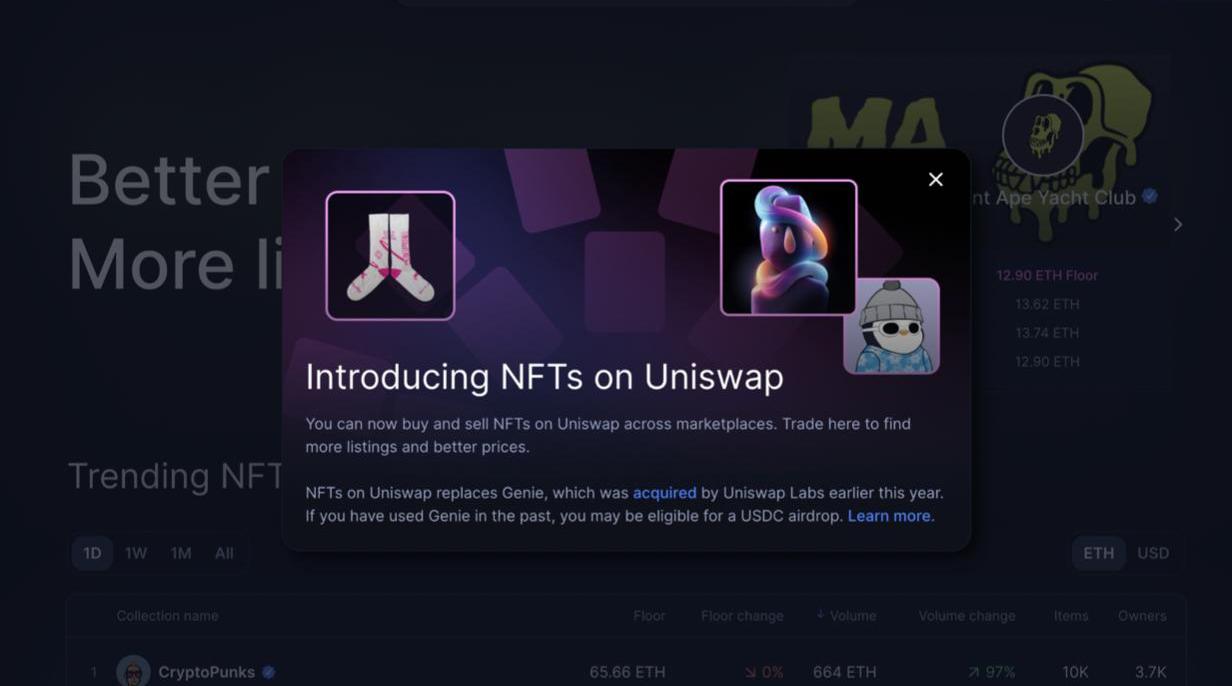The width and height of the screenshot is (1232, 686).
Task: Advance carousel with right chevron arrow
Action: click(x=1178, y=224)
